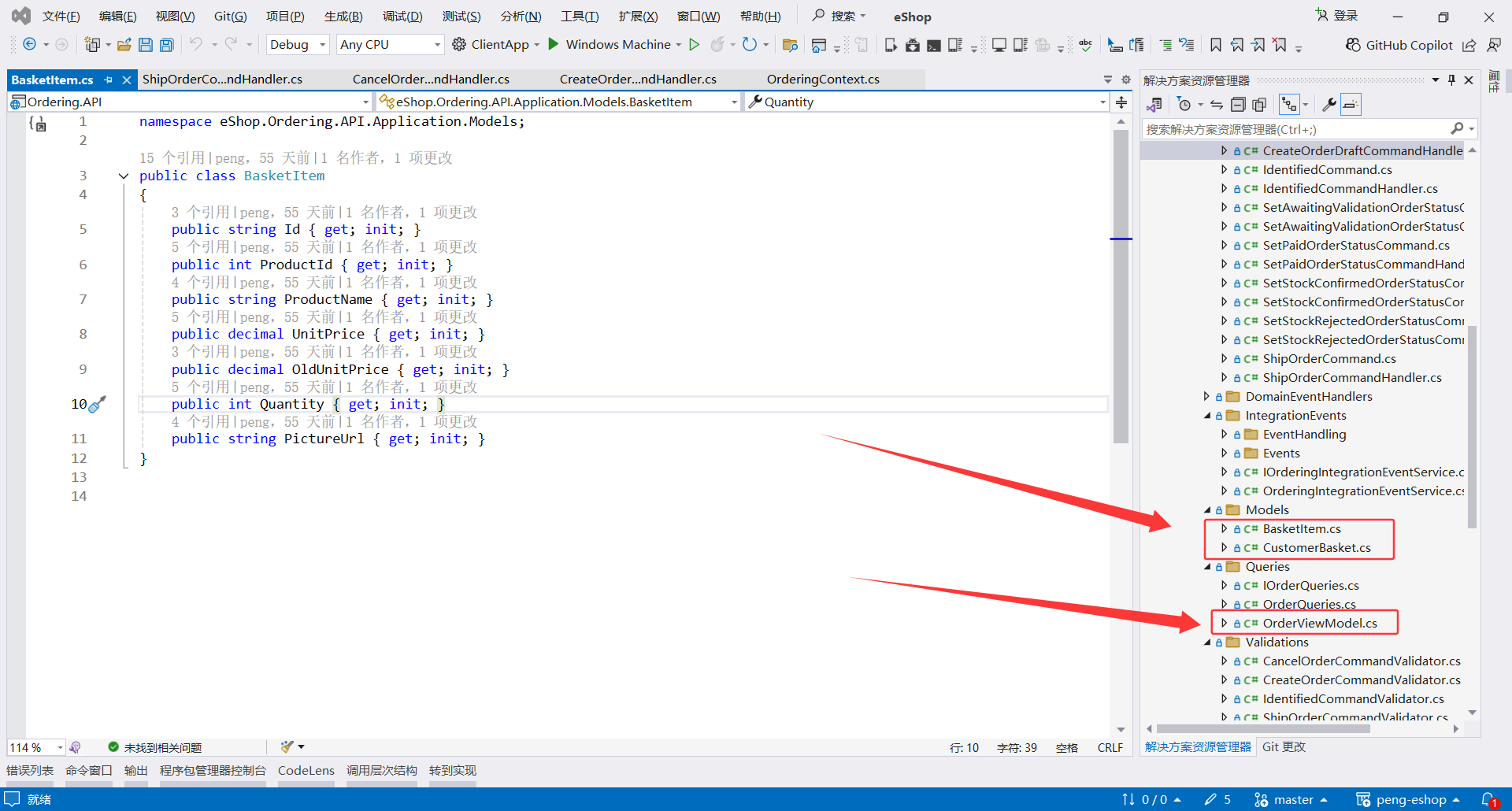Click the New Project toolbar icon

[x=93, y=45]
